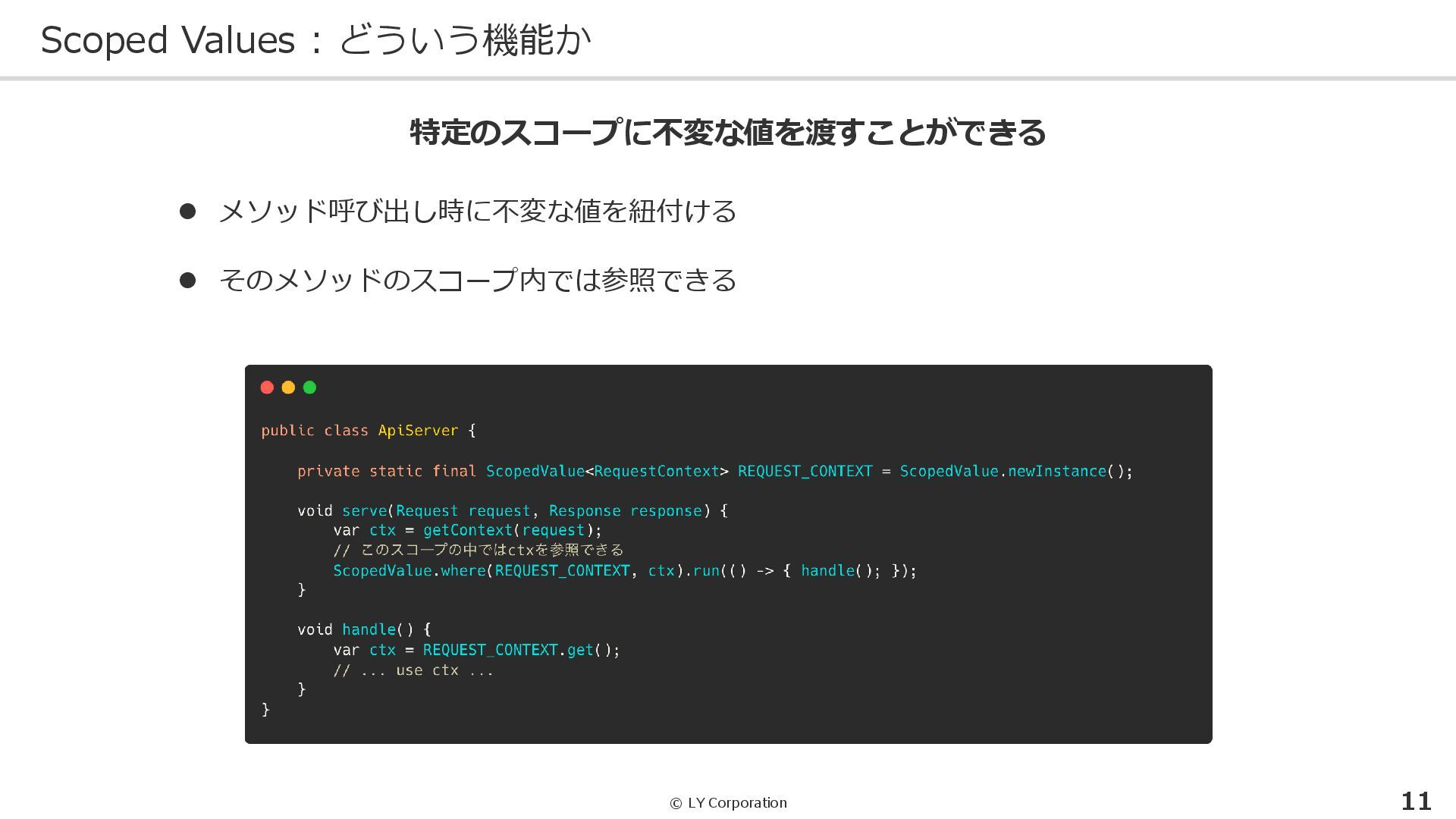Click 'REQUEST_CONTEXT' in the field declaration
Image resolution: width=1456 pixels, height=819 pixels.
point(805,472)
